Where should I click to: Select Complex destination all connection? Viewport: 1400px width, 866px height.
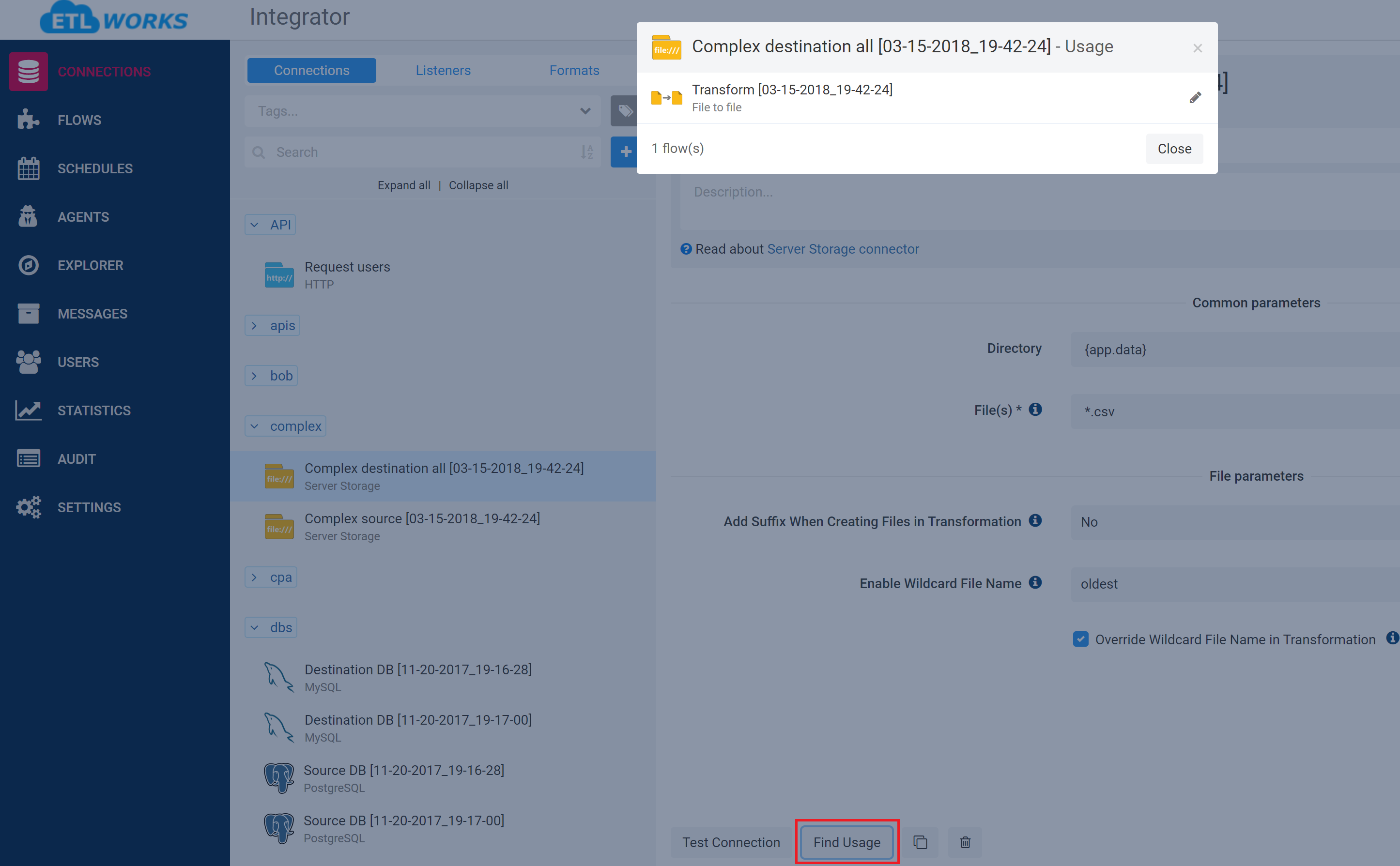click(443, 476)
